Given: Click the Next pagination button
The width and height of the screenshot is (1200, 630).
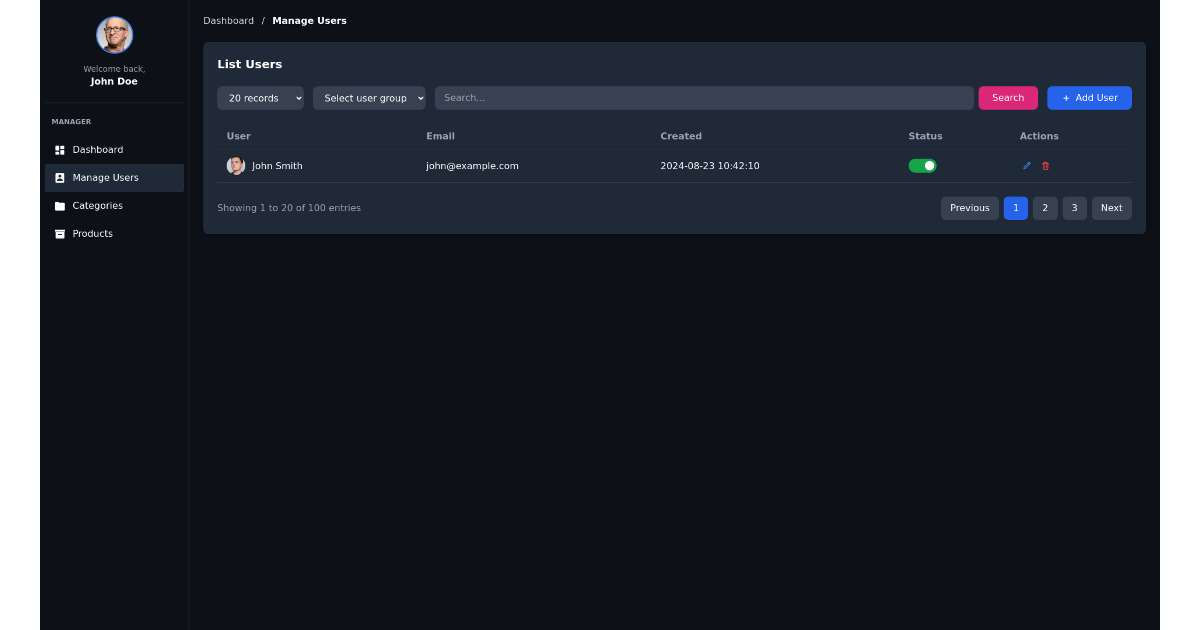Looking at the screenshot, I should (1111, 208).
